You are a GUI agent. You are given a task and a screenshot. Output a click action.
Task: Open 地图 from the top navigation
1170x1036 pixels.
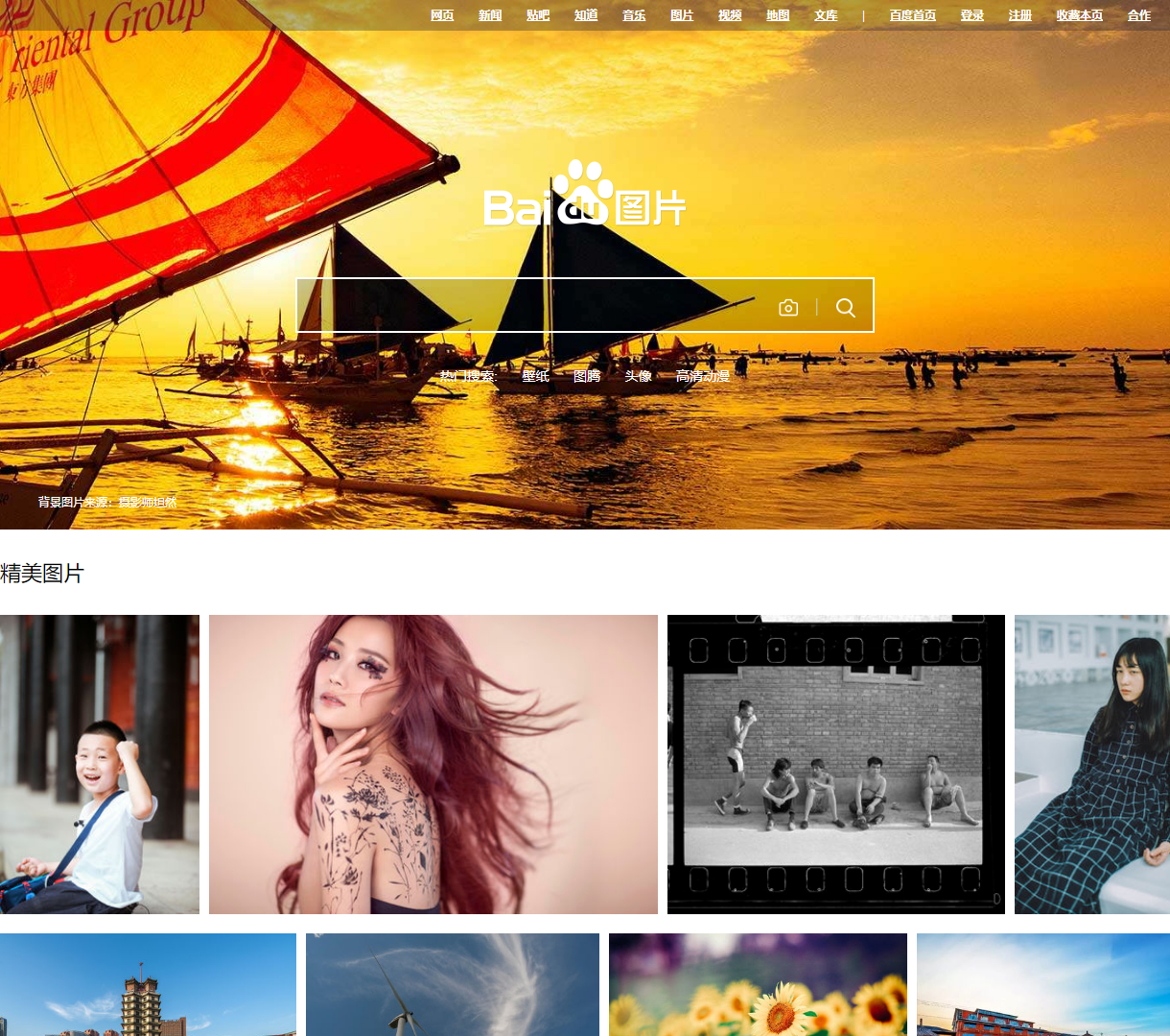click(x=778, y=15)
